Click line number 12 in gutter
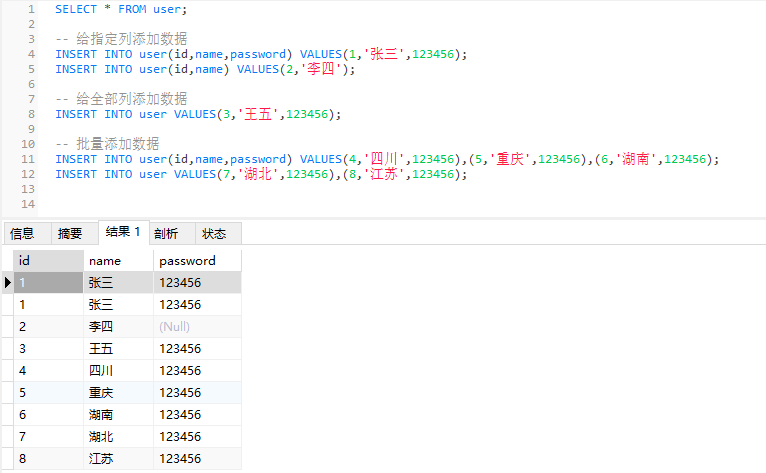The height and width of the screenshot is (473, 766). pyautogui.click(x=28, y=174)
